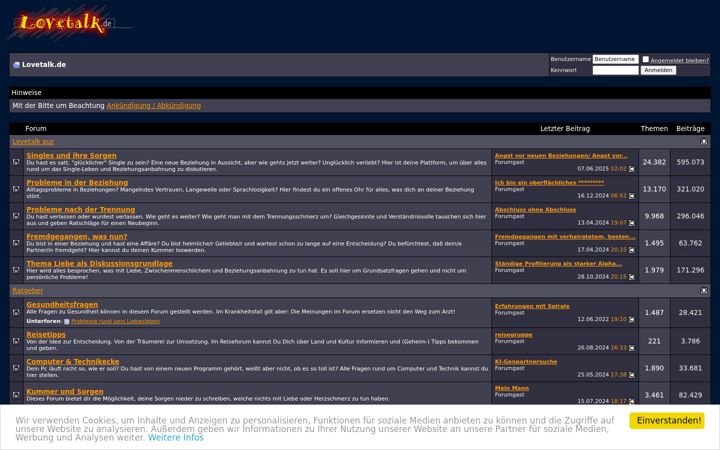Click the Themen count 221

(654, 341)
